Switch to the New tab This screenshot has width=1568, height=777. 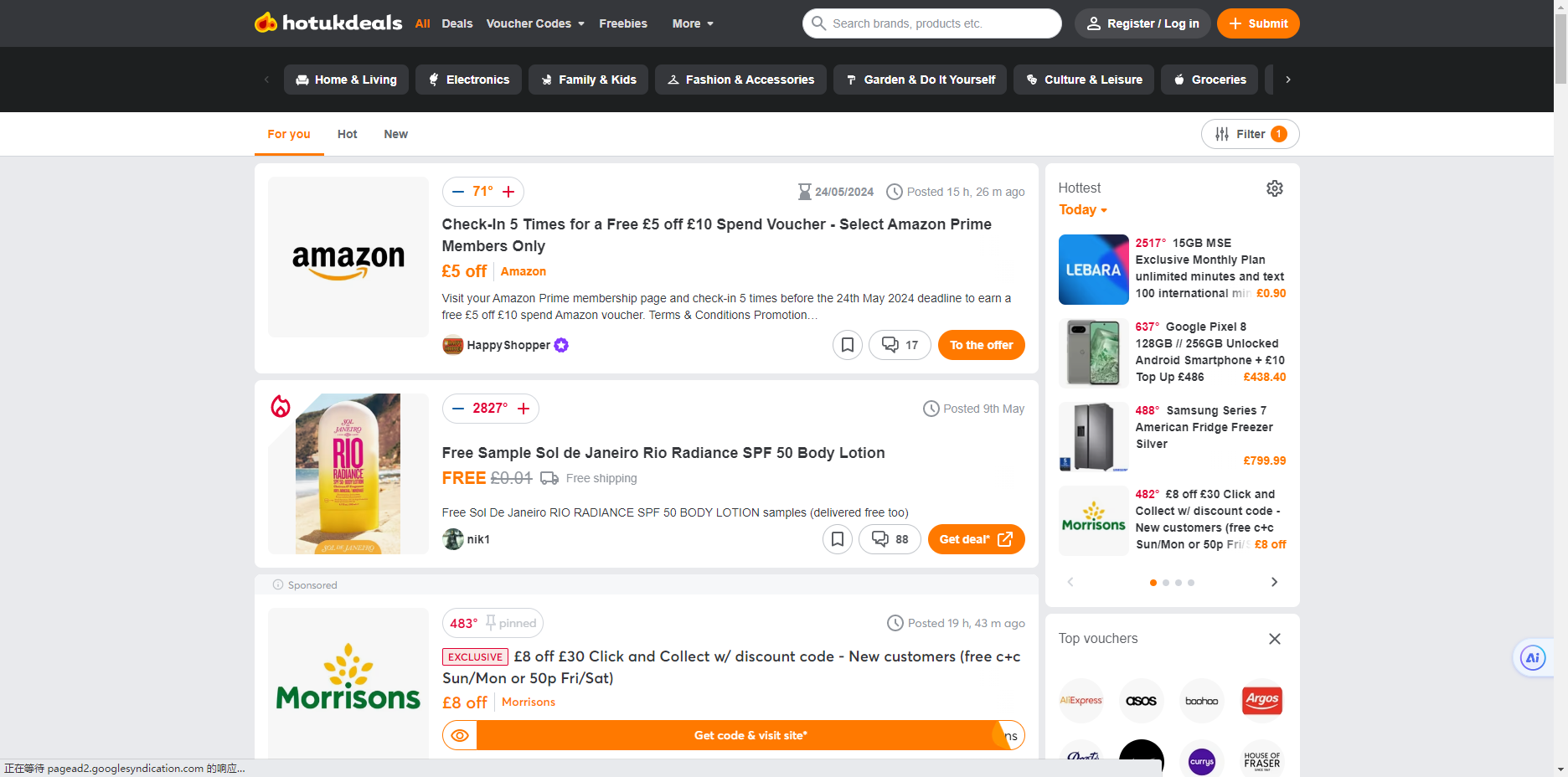[x=396, y=134]
